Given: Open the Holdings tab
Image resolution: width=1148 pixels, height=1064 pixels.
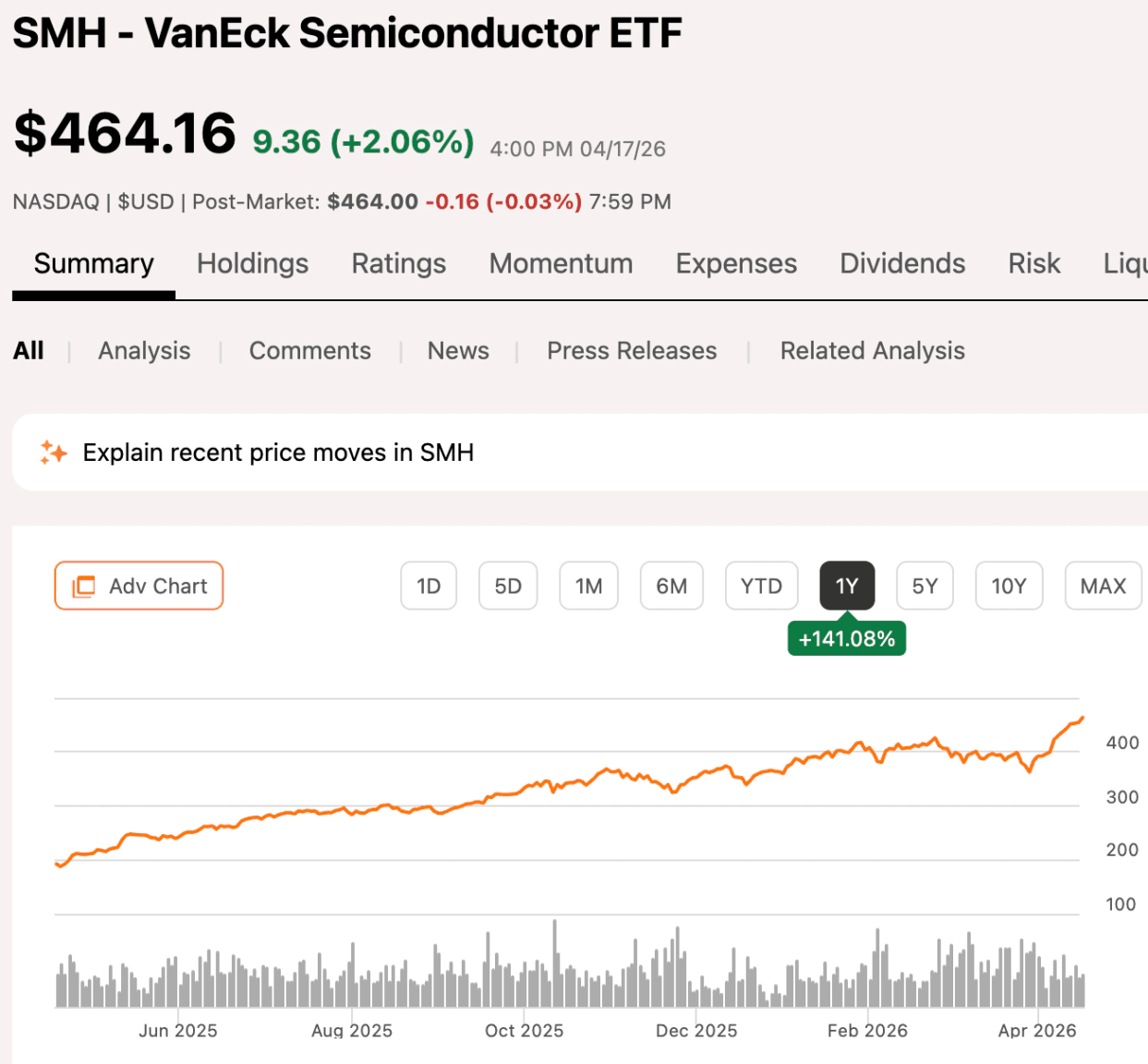Looking at the screenshot, I should pos(252,264).
